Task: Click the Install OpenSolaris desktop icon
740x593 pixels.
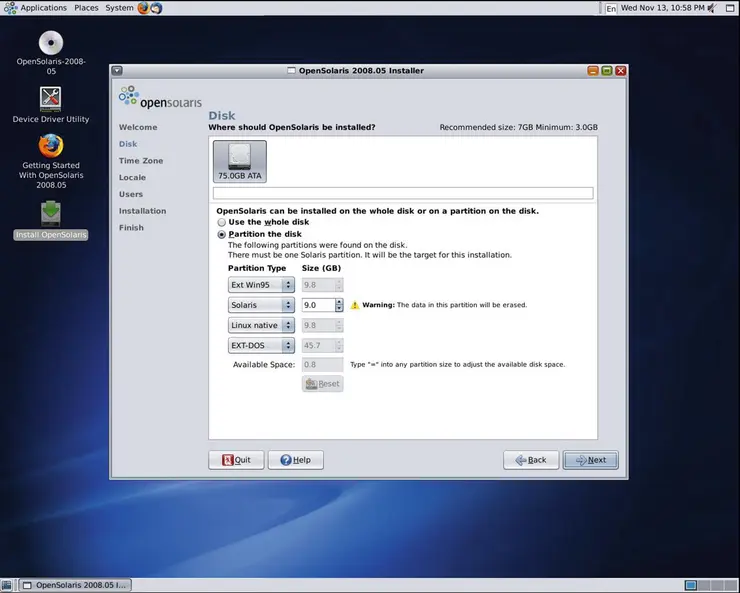Action: click(x=51, y=213)
